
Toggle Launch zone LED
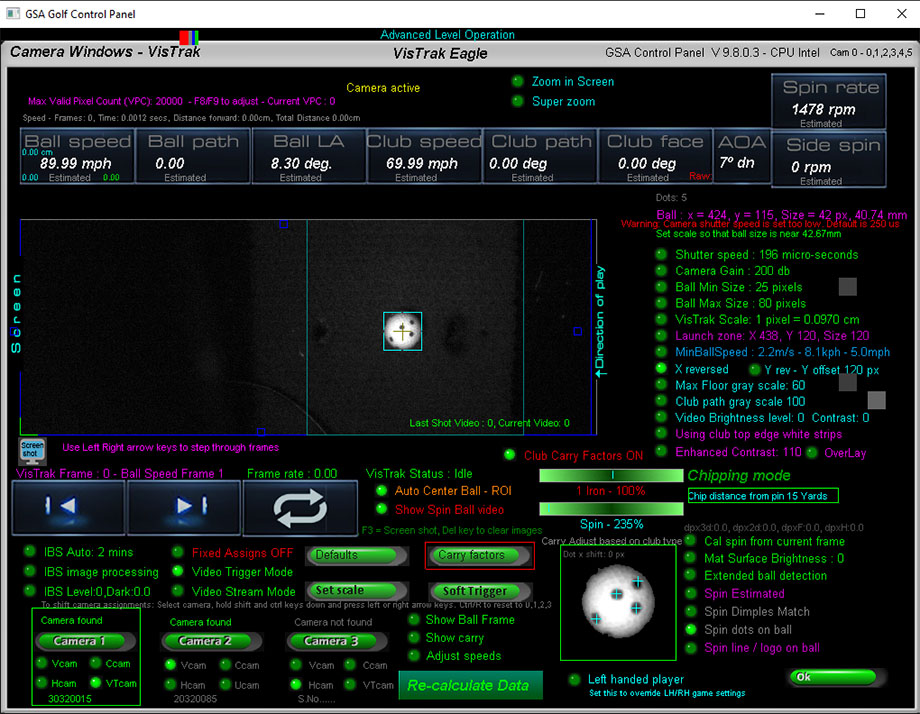(661, 336)
